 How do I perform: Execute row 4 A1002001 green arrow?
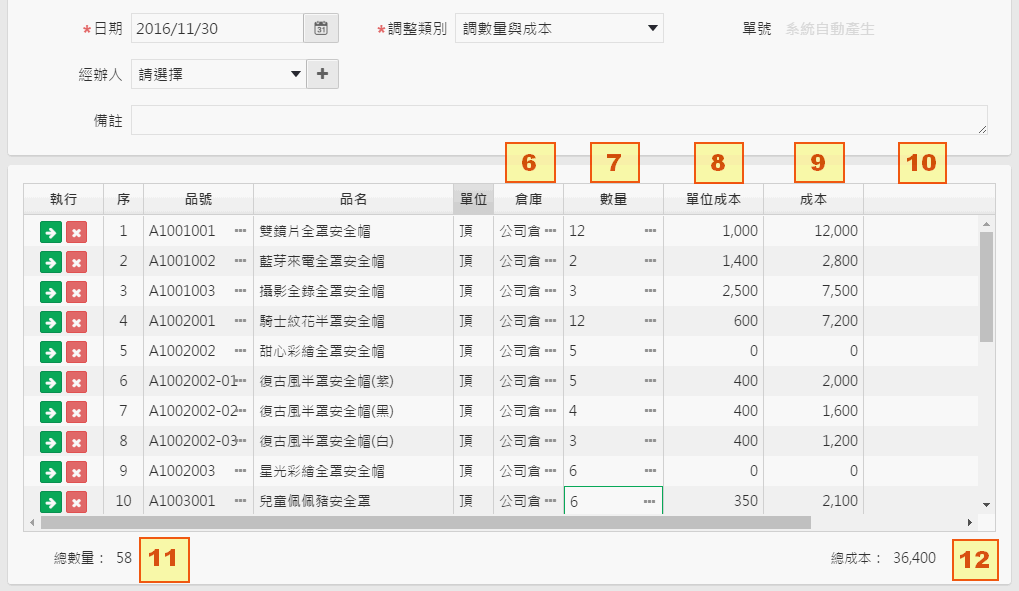pos(51,322)
